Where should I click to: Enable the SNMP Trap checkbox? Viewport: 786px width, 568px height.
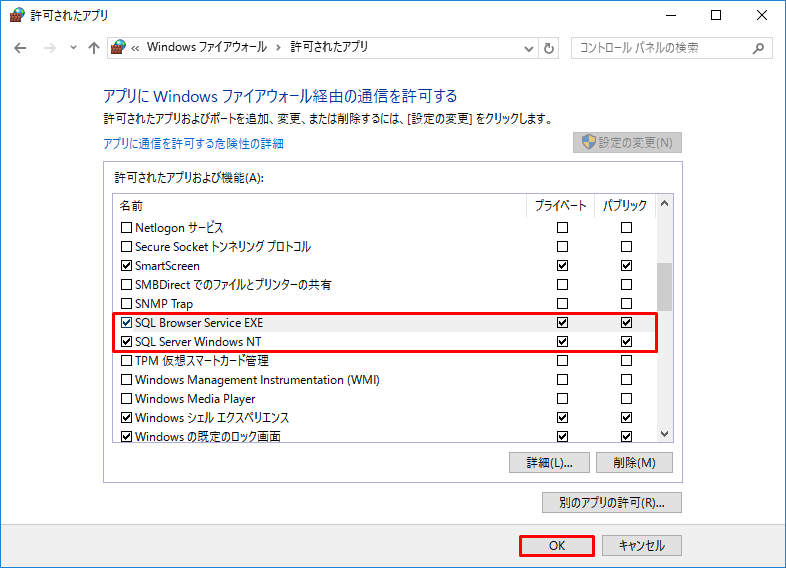click(126, 304)
